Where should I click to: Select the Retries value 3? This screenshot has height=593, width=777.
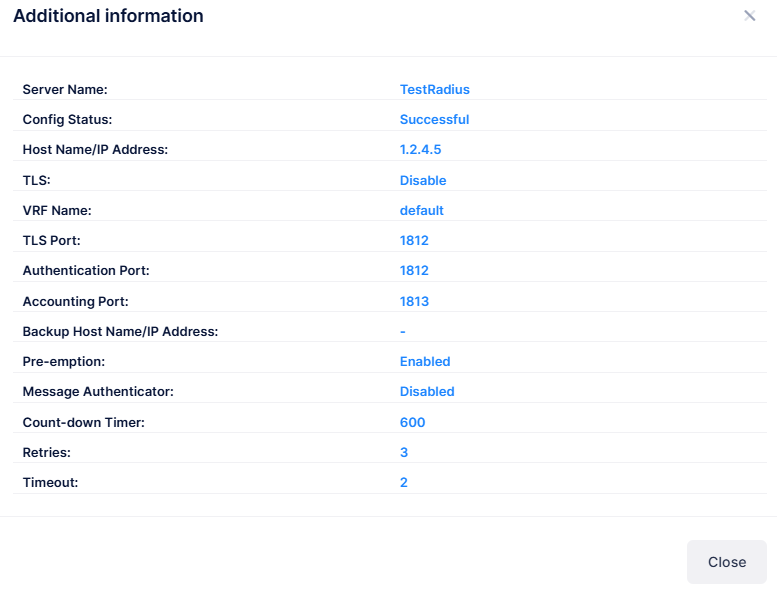pyautogui.click(x=404, y=452)
